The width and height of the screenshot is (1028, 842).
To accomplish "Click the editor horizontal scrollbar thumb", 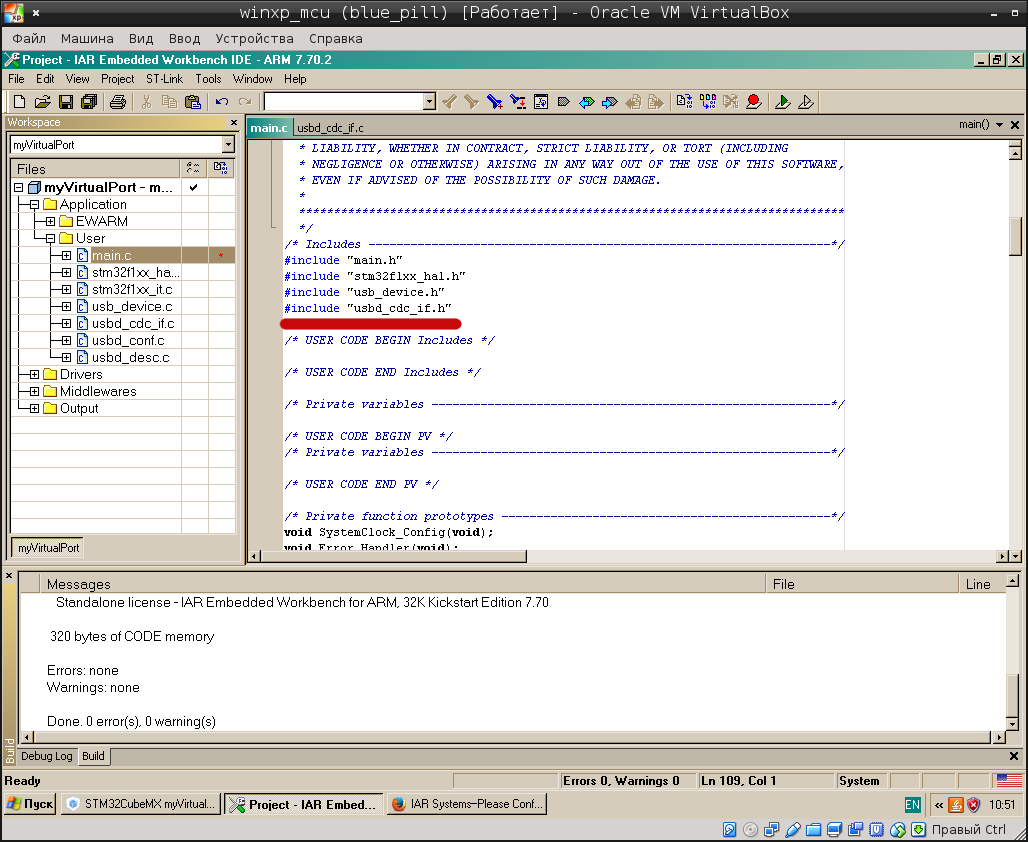I will tap(394, 556).
